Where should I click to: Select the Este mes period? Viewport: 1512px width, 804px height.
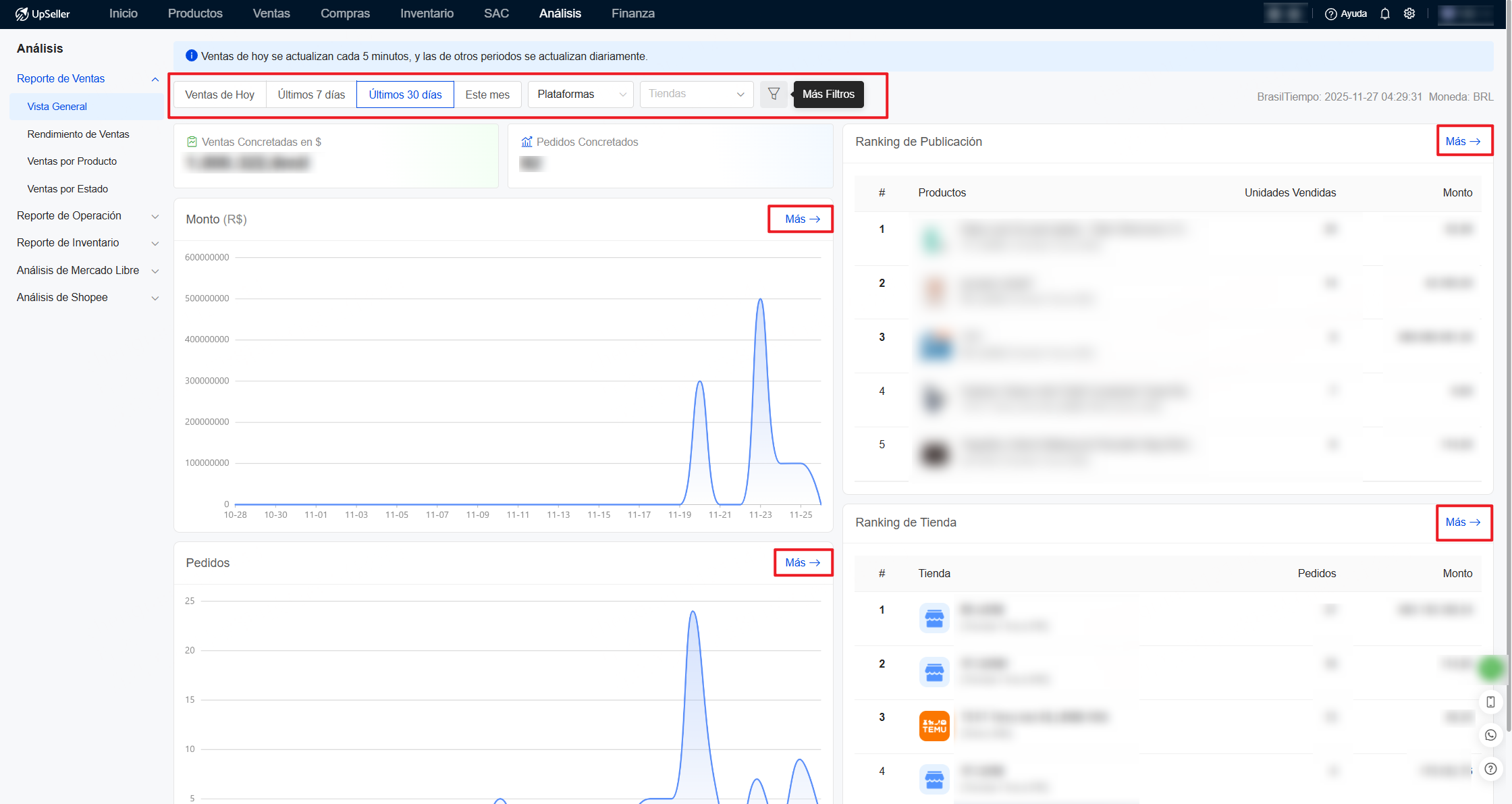pos(487,95)
